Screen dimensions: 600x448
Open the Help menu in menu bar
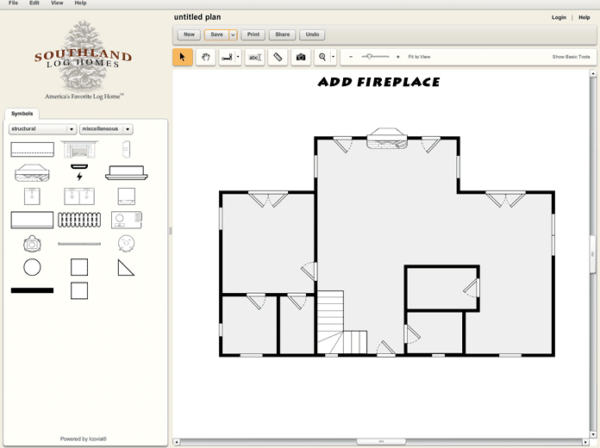click(80, 3)
